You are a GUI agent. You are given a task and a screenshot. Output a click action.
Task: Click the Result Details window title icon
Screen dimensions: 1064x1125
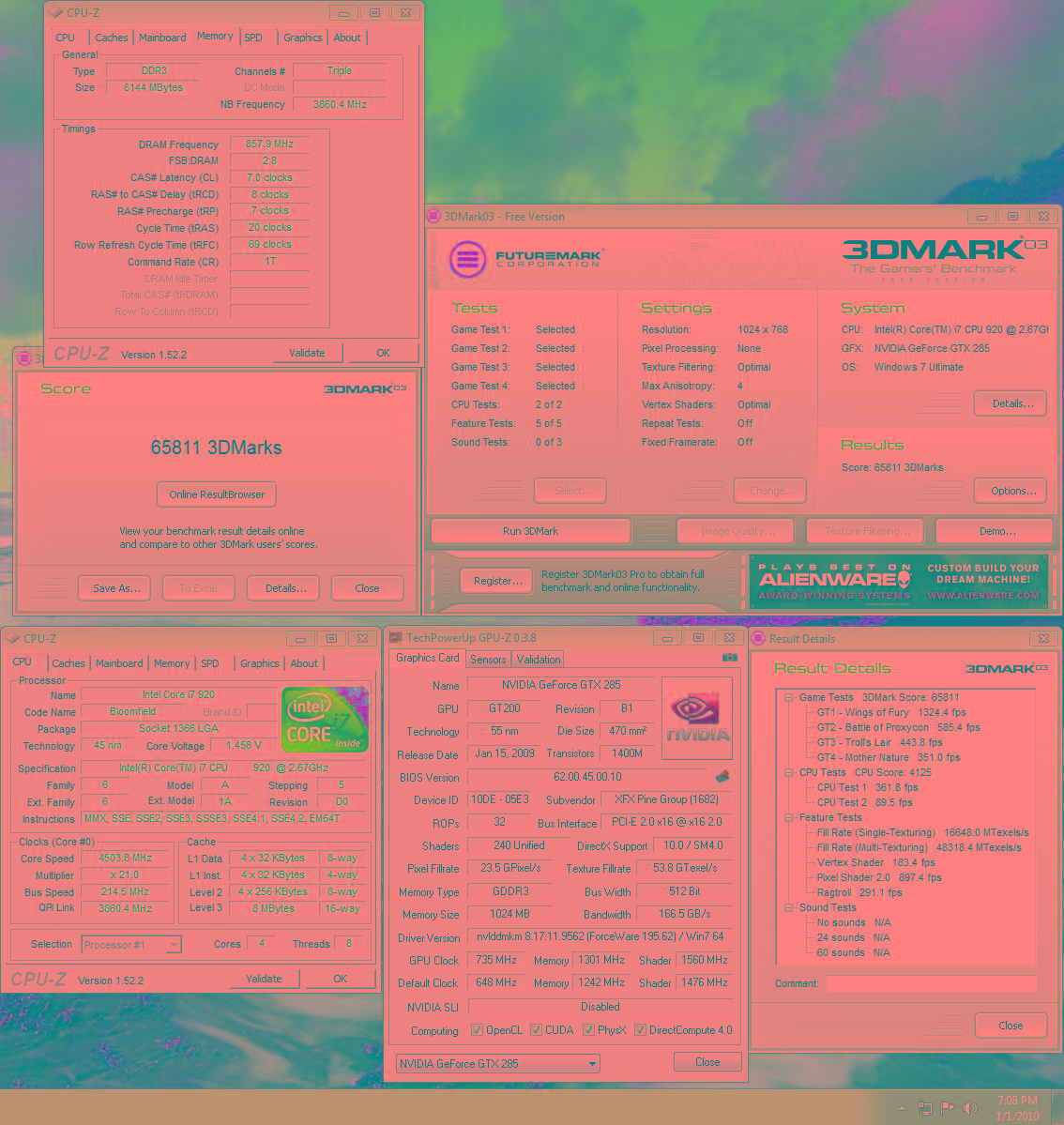tap(759, 638)
